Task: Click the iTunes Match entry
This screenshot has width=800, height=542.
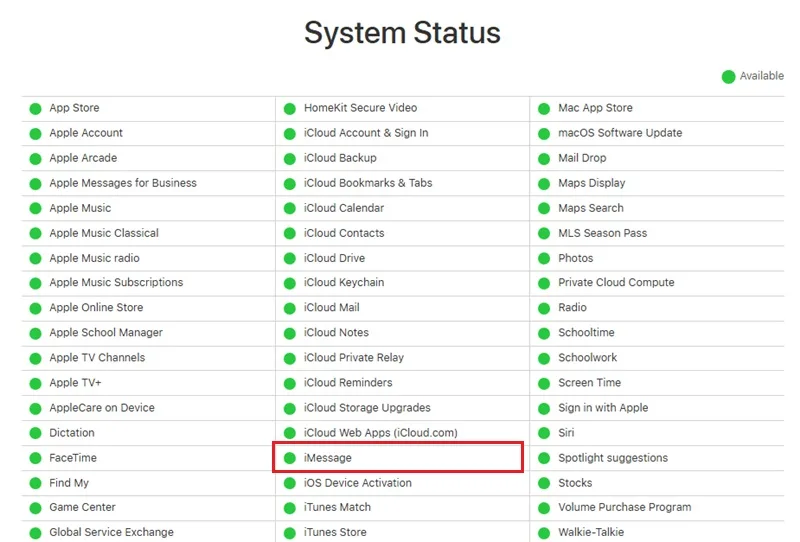Action: coord(338,507)
